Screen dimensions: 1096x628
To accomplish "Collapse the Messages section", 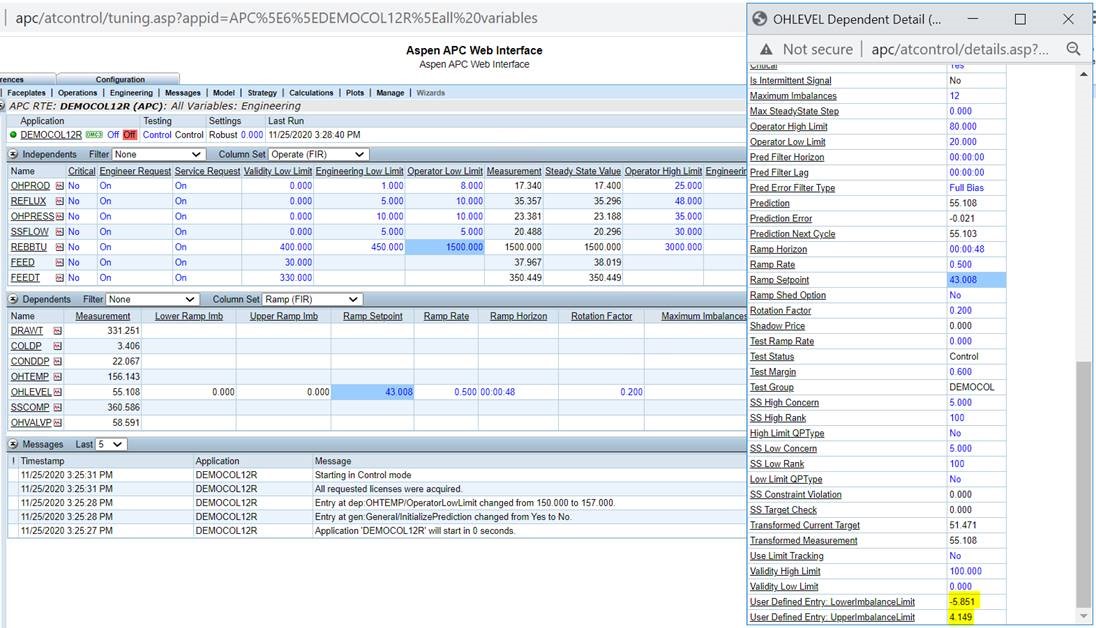I will 14,444.
